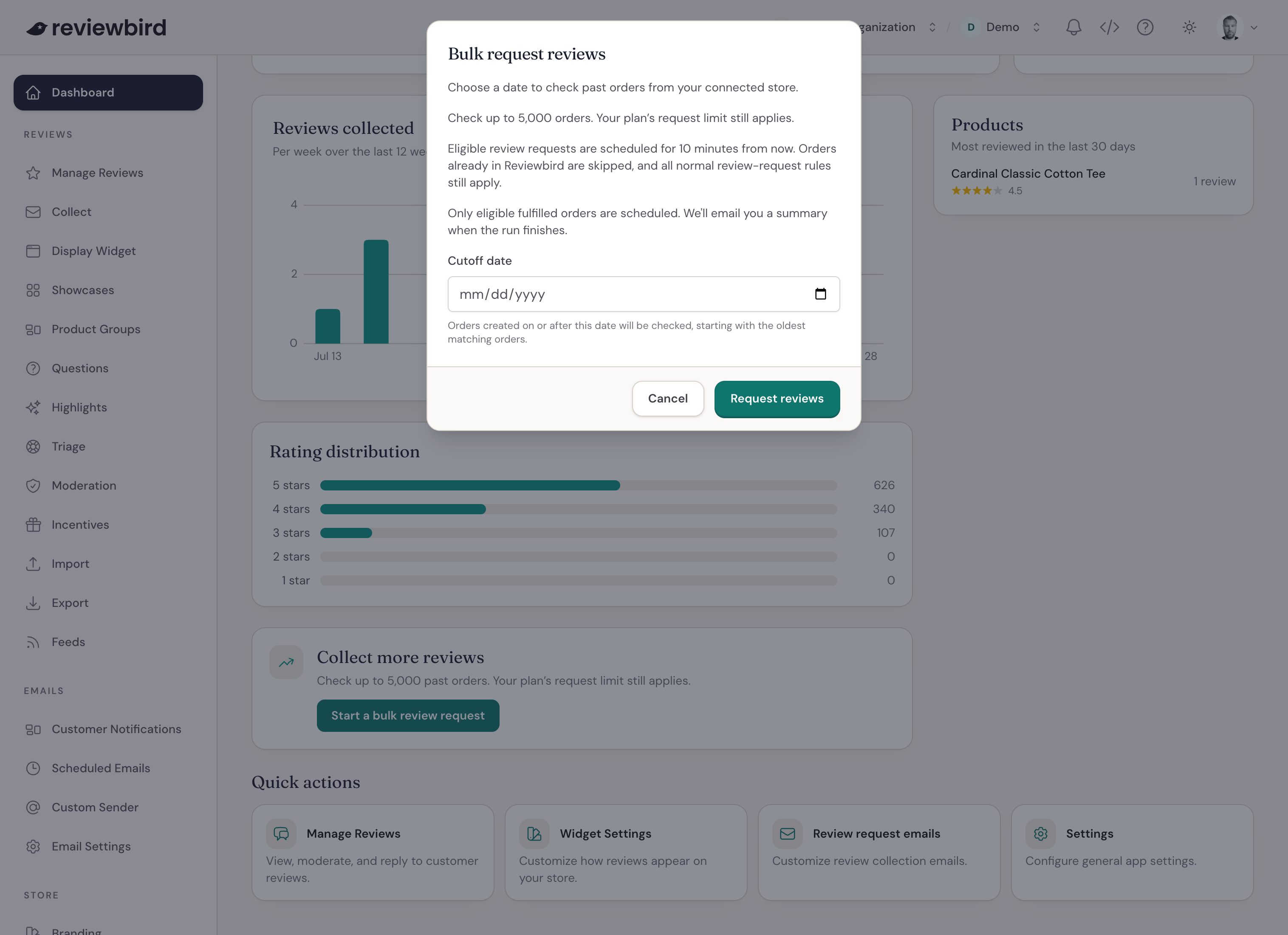Click the 626 count next to 5 stars
Viewport: 1288px width, 935px height.
(x=884, y=485)
